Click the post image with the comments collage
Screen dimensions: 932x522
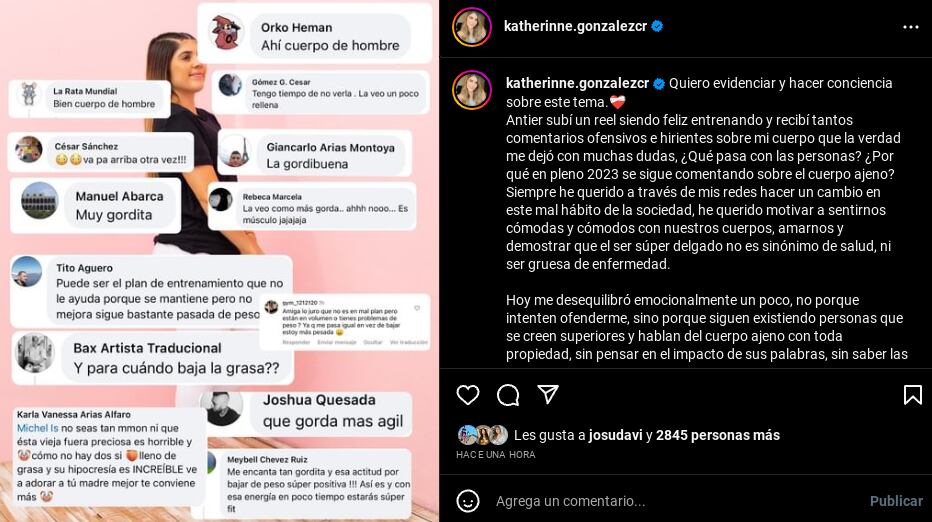tap(219, 261)
